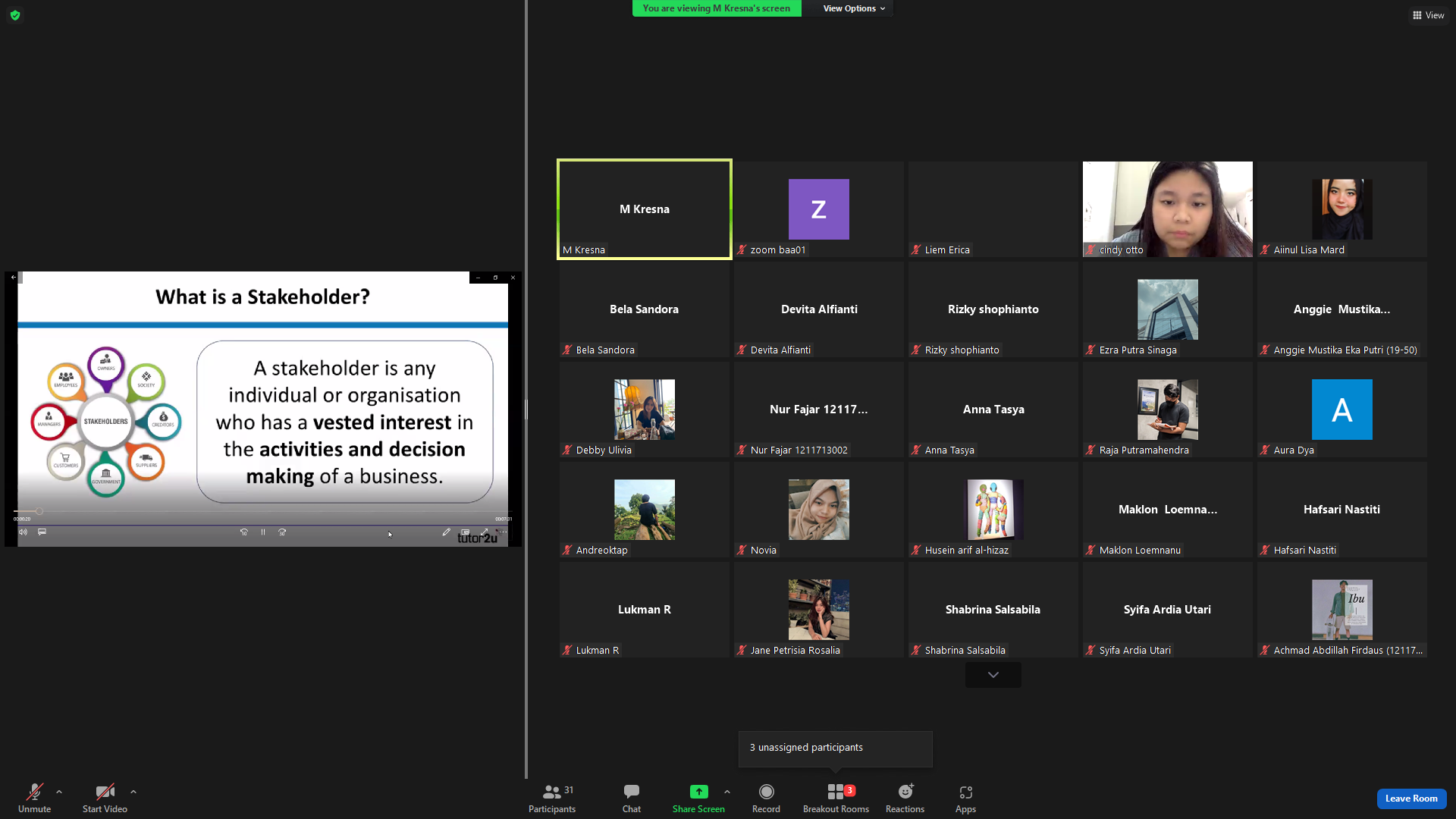Screen dimensions: 1456x819
Task: Click the green encryption shield icon
Action: [x=15, y=15]
